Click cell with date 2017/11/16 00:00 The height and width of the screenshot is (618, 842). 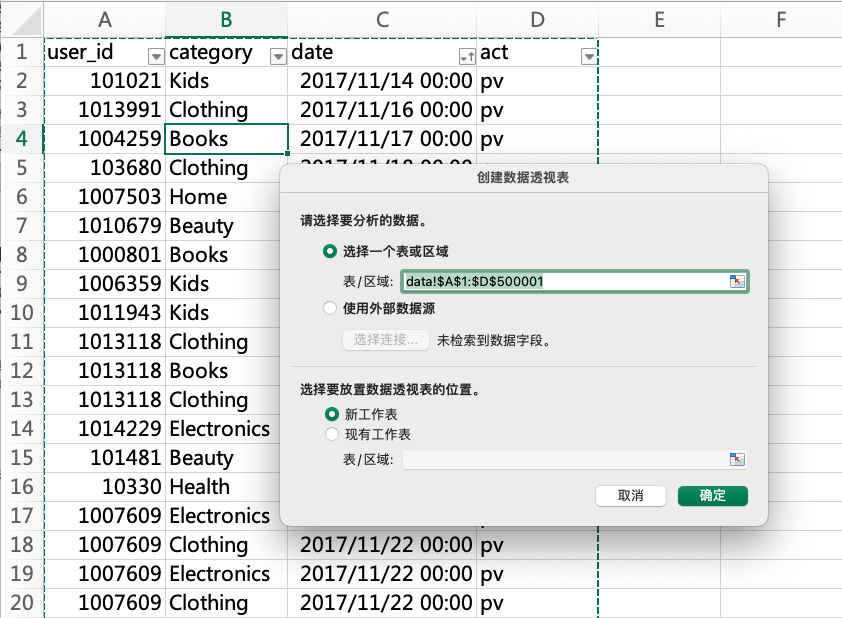tap(382, 110)
